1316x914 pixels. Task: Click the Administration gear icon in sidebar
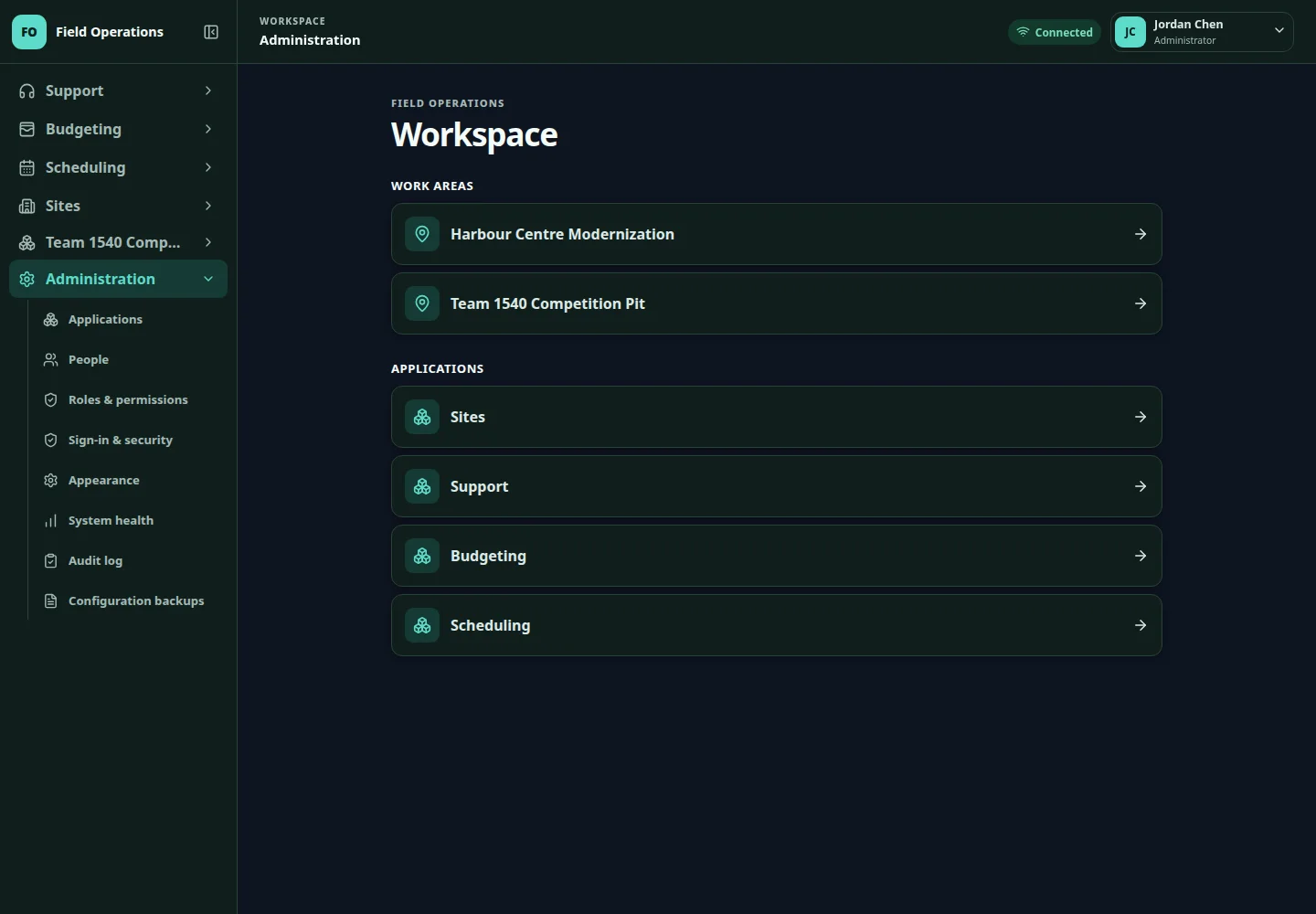[27, 279]
